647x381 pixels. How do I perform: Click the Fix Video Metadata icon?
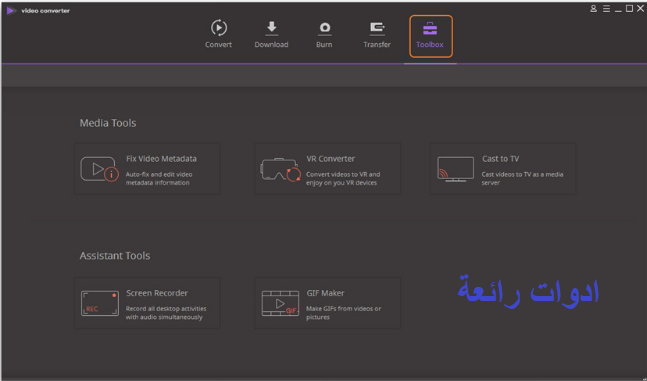(x=99, y=169)
